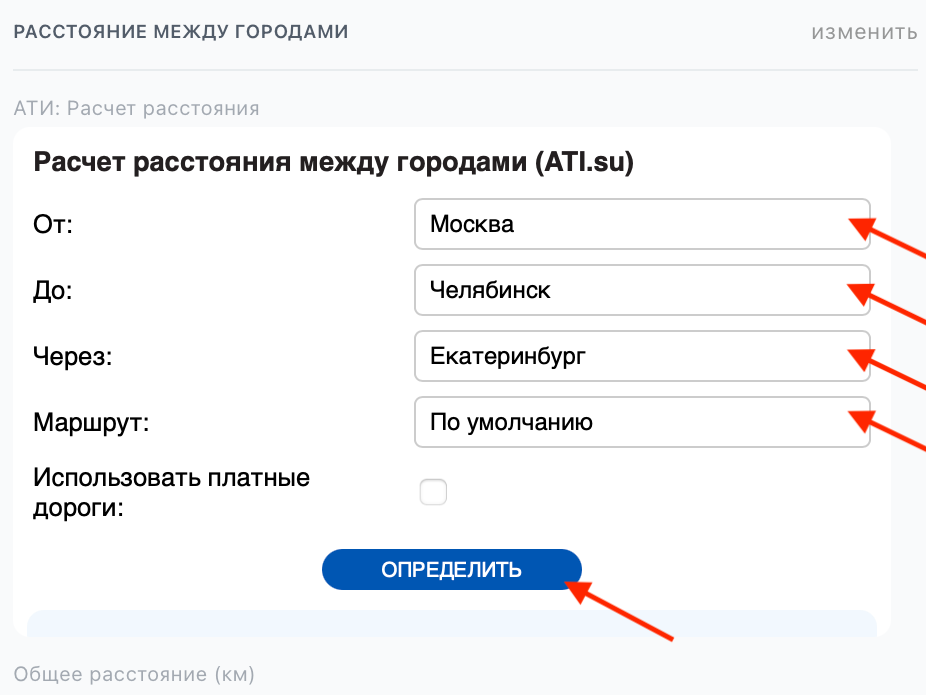Click the "Маршрут:" label

[x=90, y=422]
